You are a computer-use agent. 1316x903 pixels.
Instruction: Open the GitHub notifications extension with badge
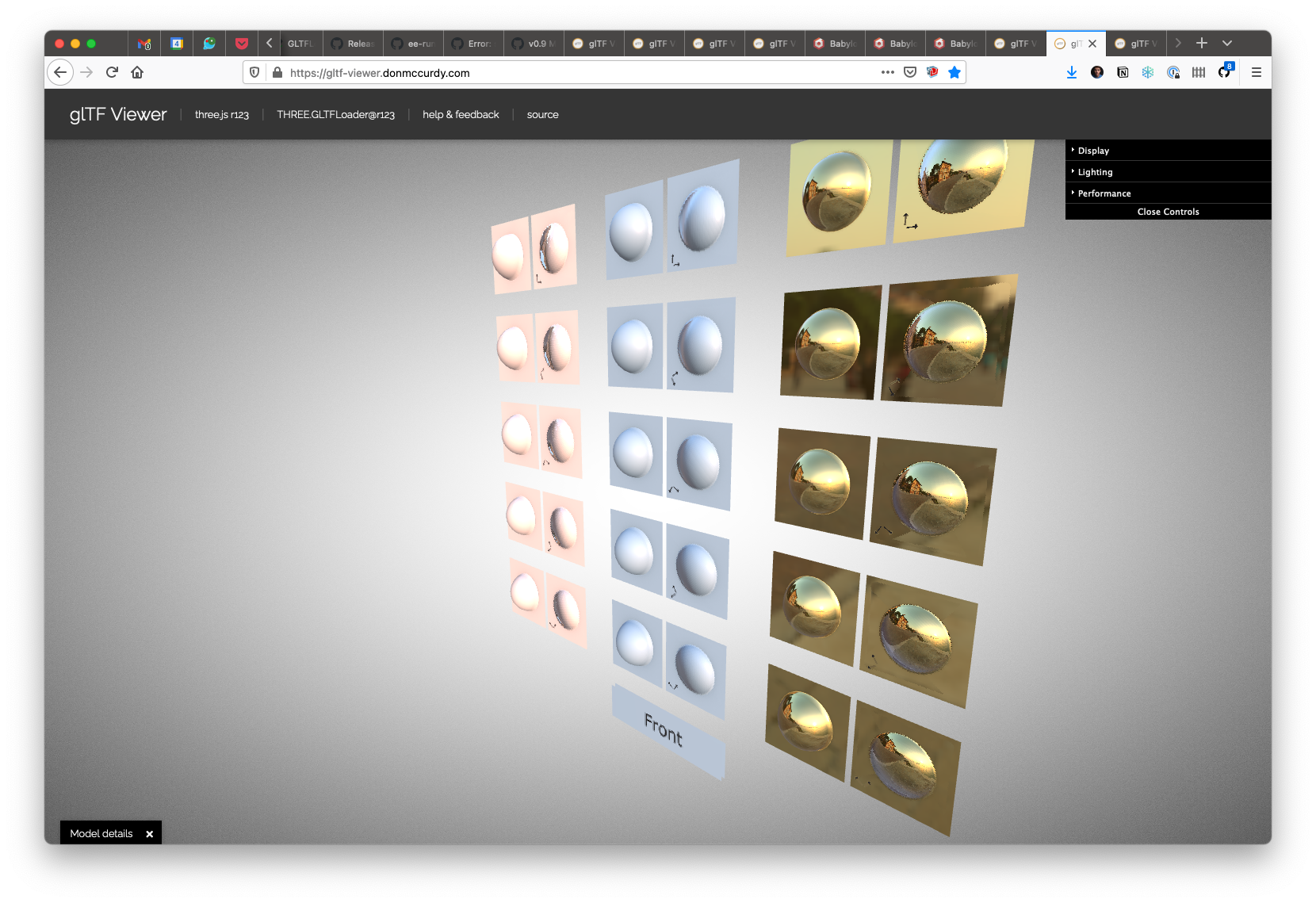coord(1225,71)
